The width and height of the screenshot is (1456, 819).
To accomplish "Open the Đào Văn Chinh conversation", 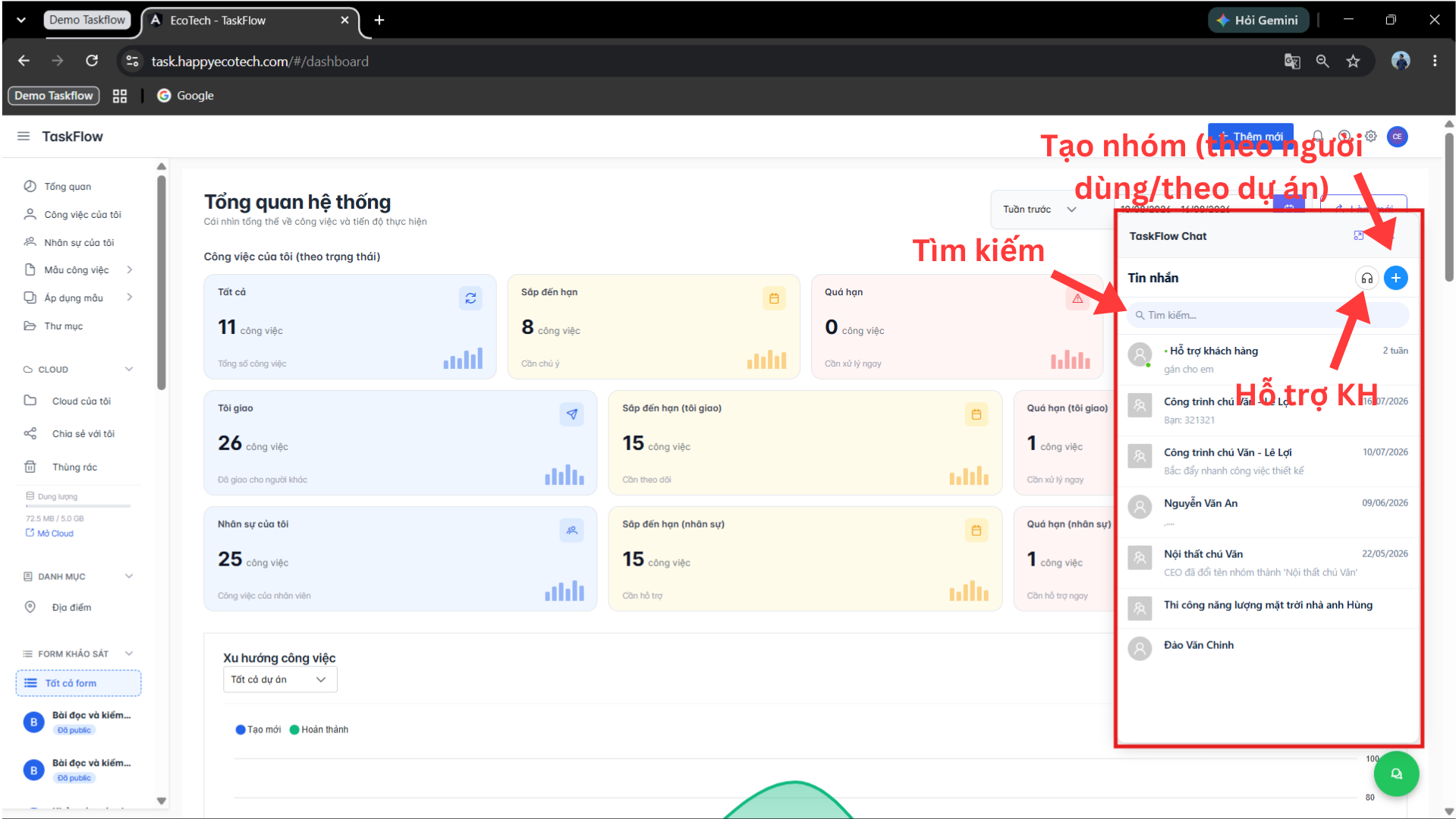I will point(1268,649).
